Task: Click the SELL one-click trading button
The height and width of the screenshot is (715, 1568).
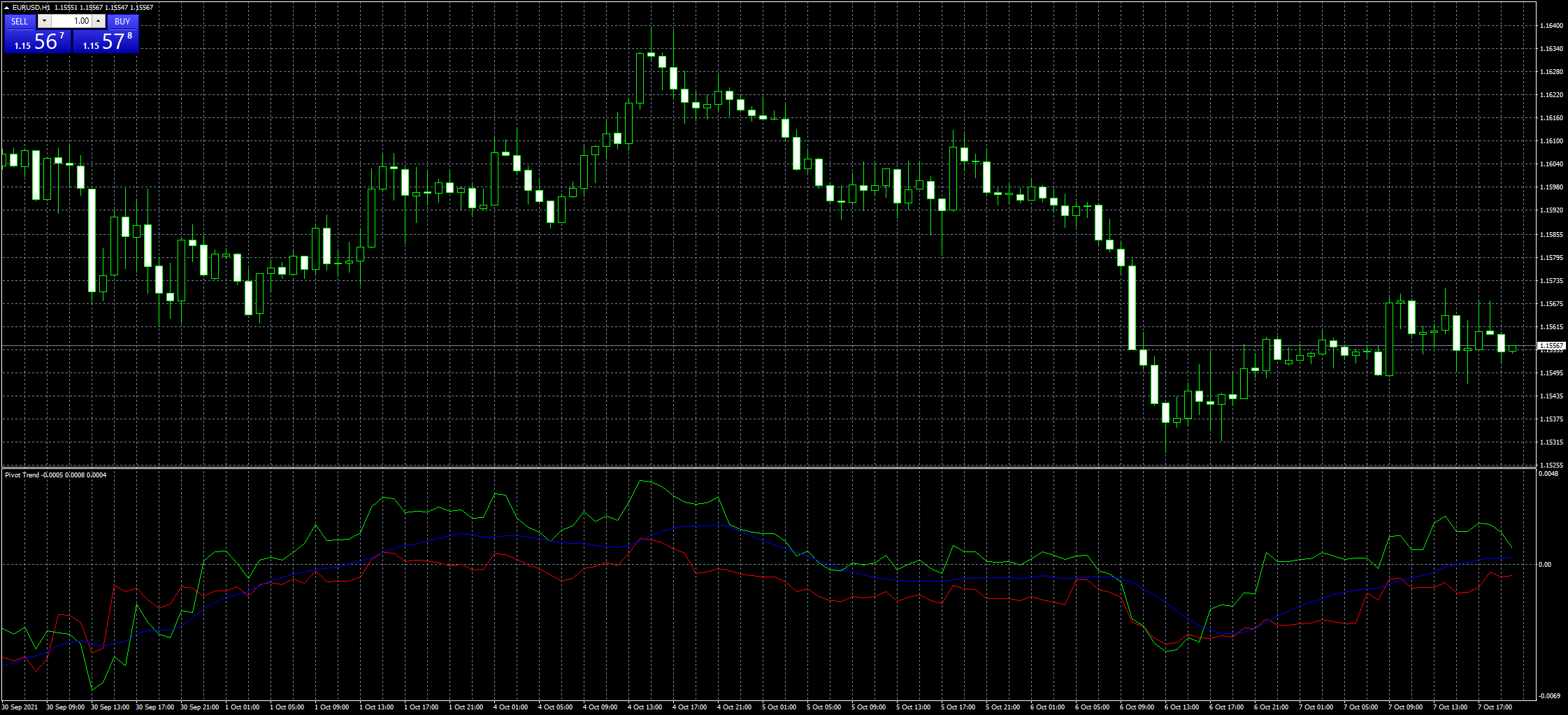Action: (20, 22)
